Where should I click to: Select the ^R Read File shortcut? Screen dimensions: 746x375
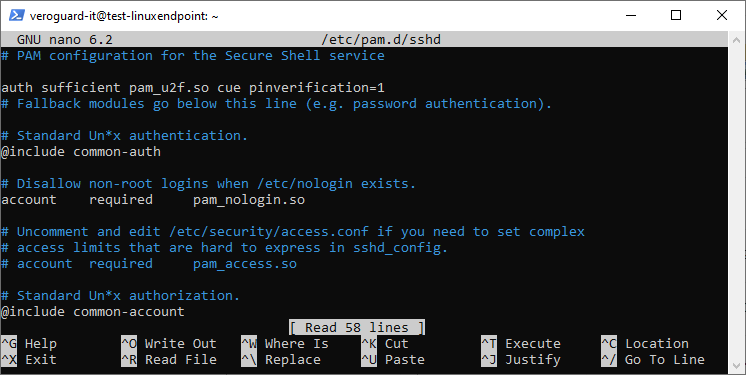point(169,360)
